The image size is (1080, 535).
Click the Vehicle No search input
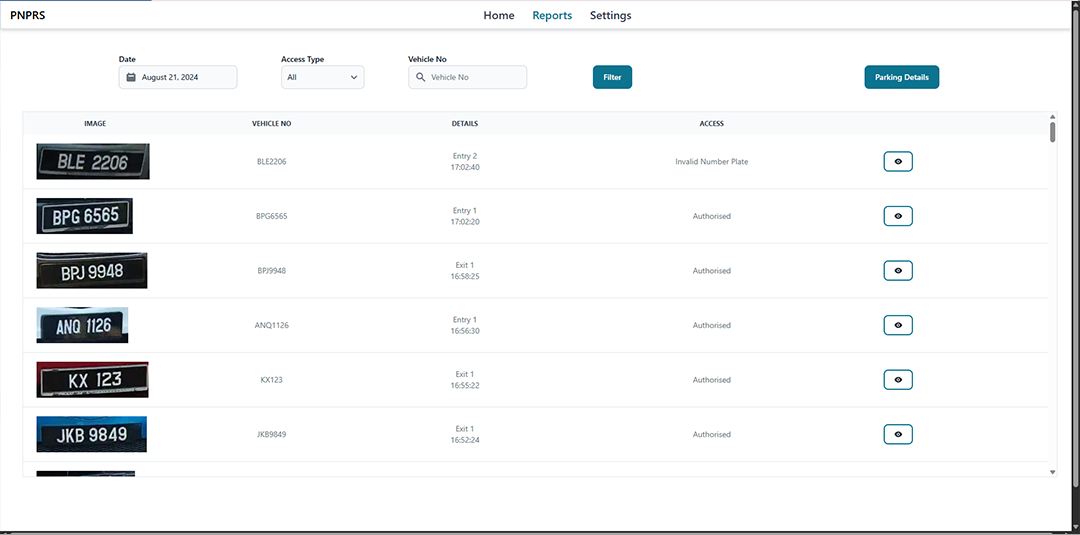[x=475, y=77]
